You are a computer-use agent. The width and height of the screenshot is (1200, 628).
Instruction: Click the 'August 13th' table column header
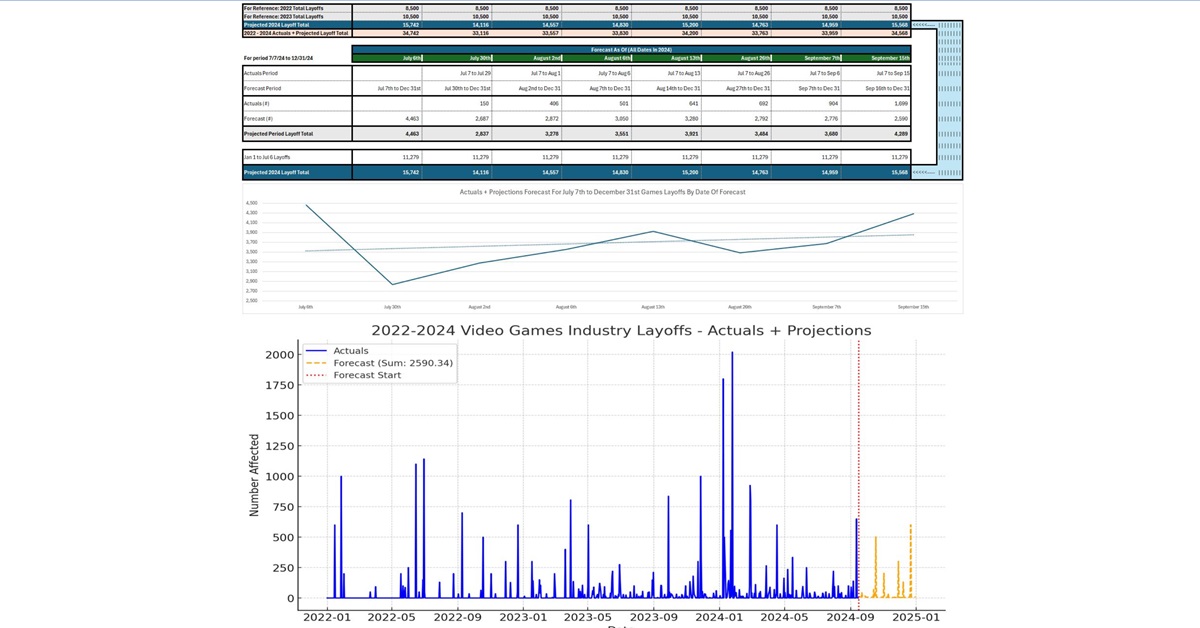[x=685, y=58]
